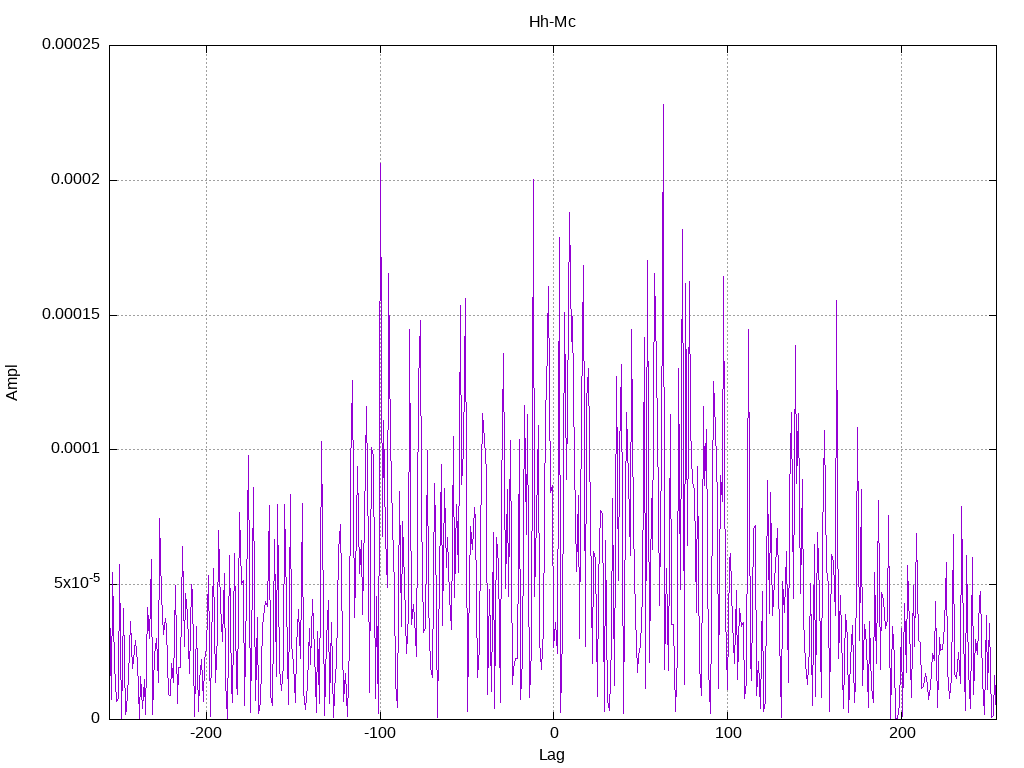
Task: Click the x-axis tick label 200
Action: (x=902, y=733)
